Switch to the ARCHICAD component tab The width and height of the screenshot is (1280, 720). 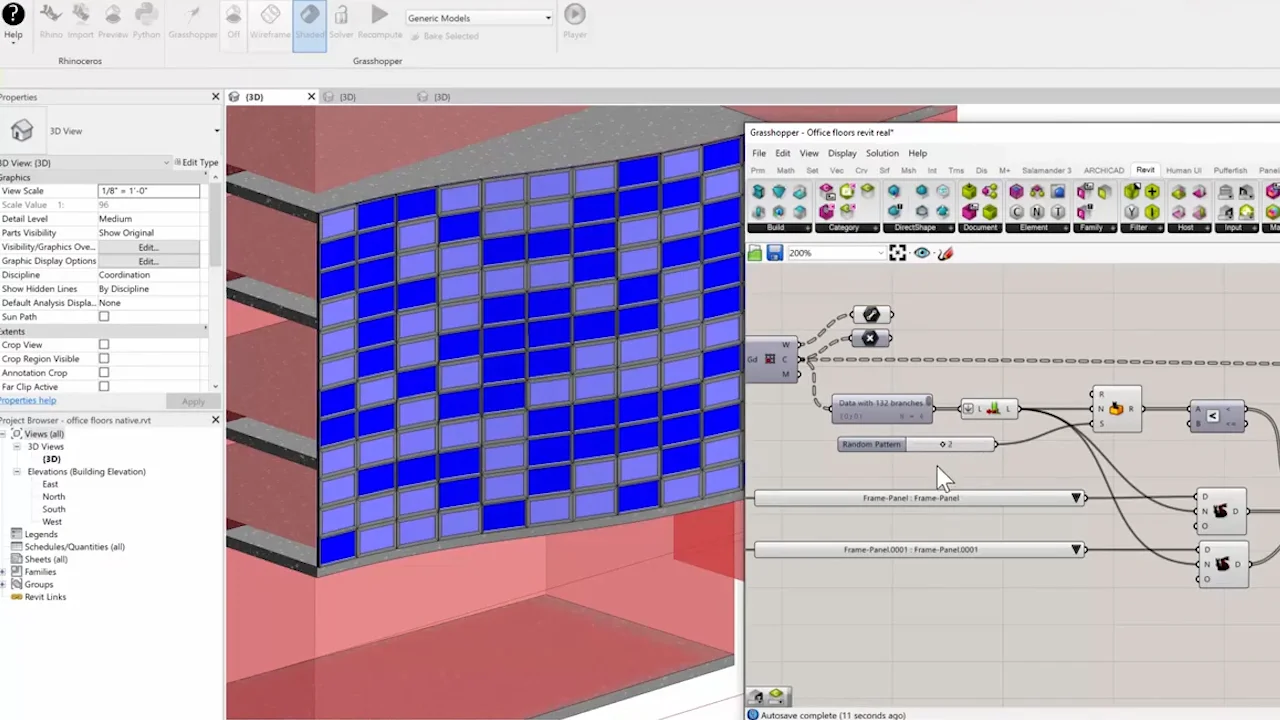pos(1103,171)
